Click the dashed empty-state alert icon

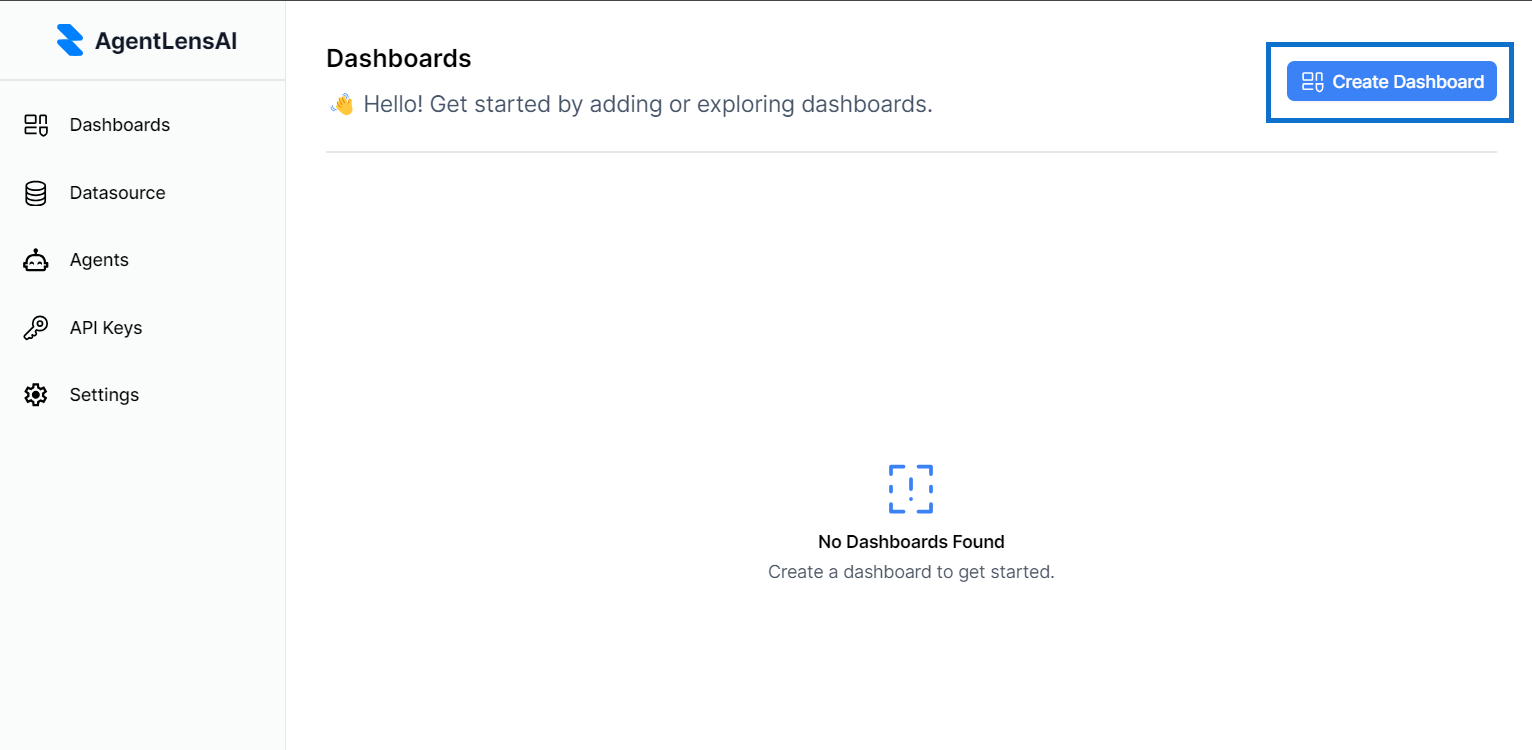(910, 489)
